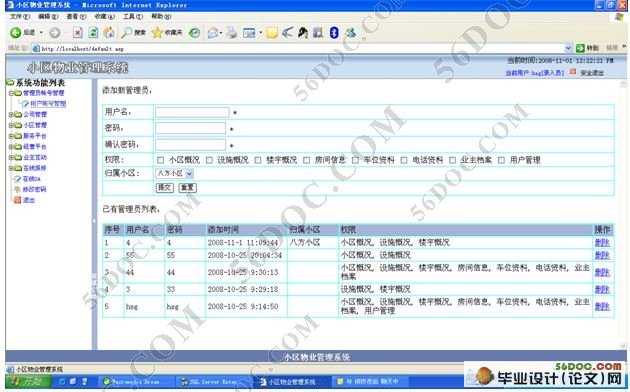The image size is (630, 392).
Task: Click the 确认密码 input field
Action: [190, 145]
